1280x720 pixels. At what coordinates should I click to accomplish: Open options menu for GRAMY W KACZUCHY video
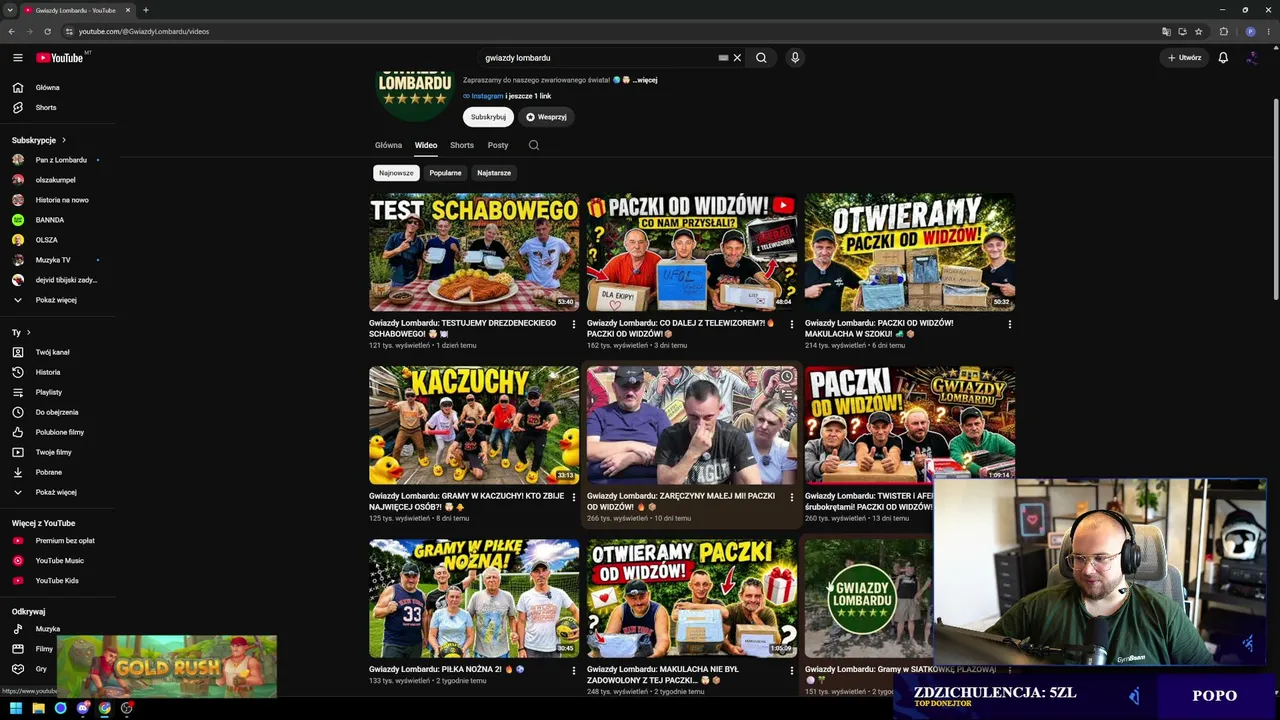(574, 497)
